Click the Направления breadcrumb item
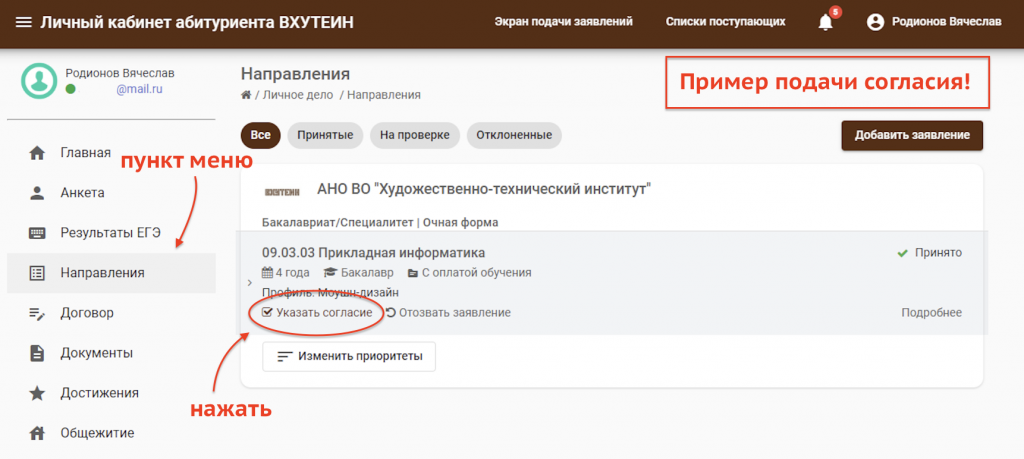 click(384, 95)
